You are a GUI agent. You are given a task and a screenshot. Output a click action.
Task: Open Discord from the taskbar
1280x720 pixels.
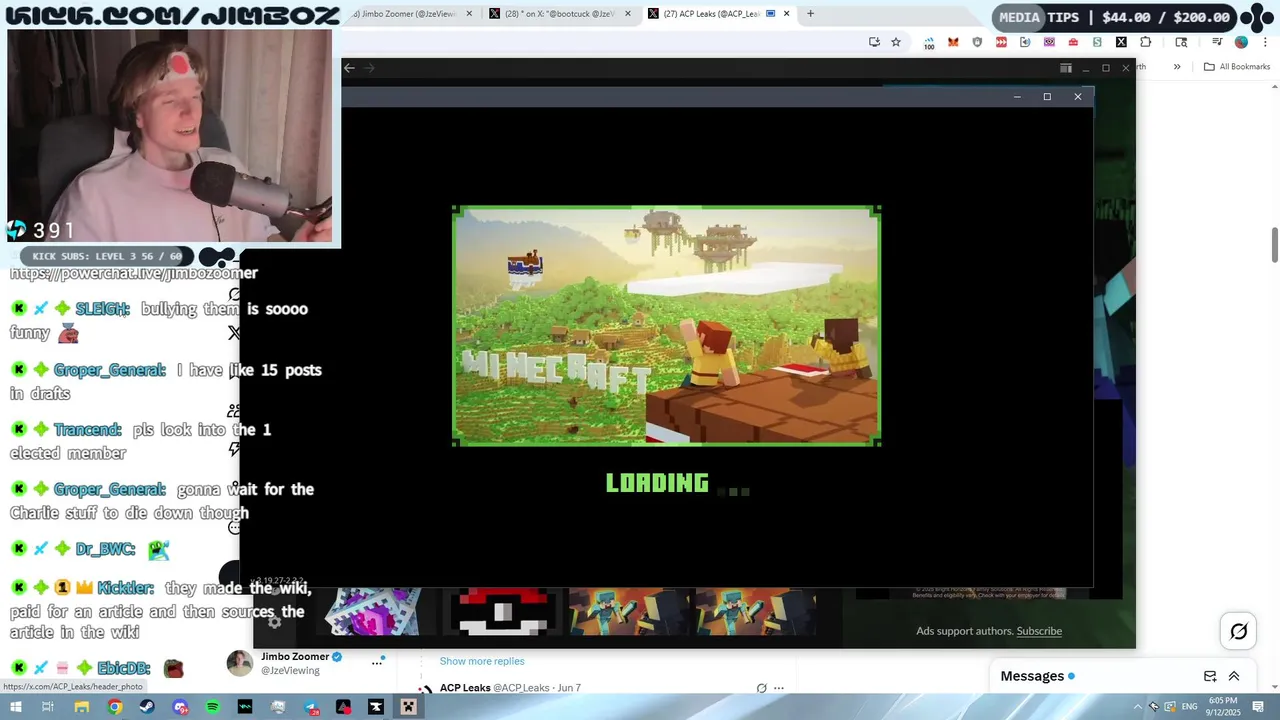tap(180, 707)
